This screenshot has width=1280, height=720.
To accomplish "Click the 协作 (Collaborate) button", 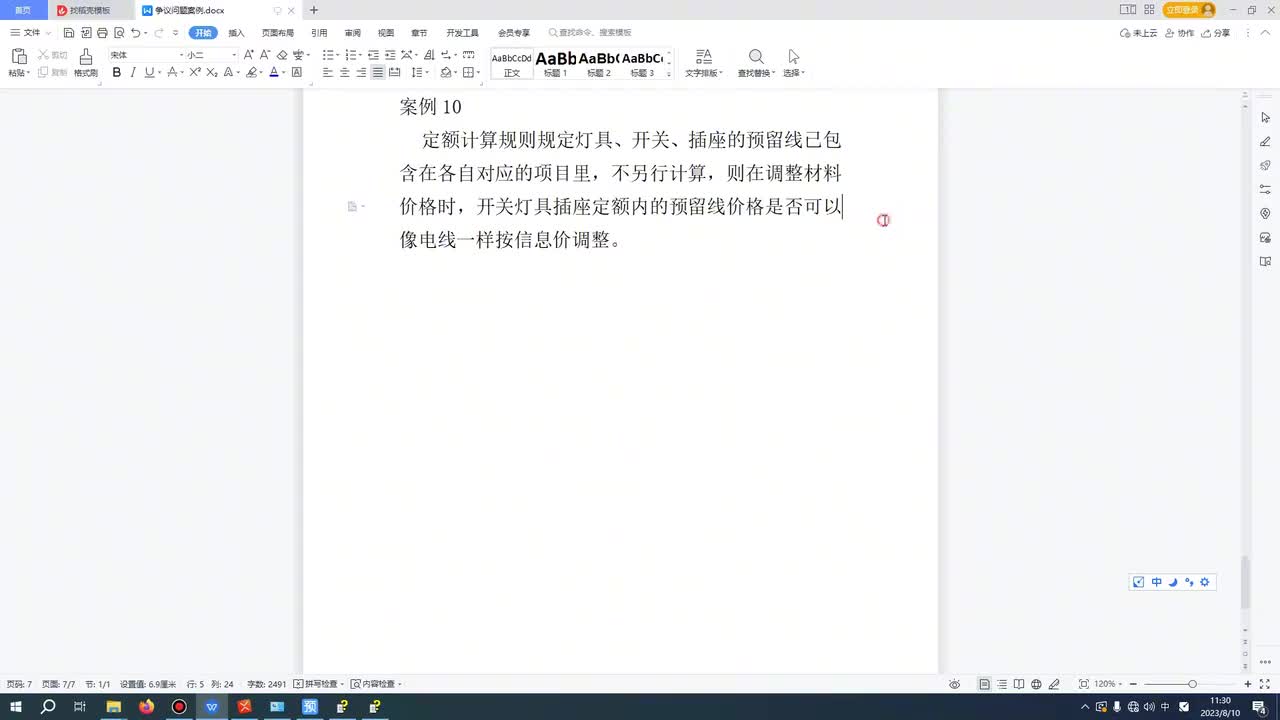I will (x=1180, y=33).
